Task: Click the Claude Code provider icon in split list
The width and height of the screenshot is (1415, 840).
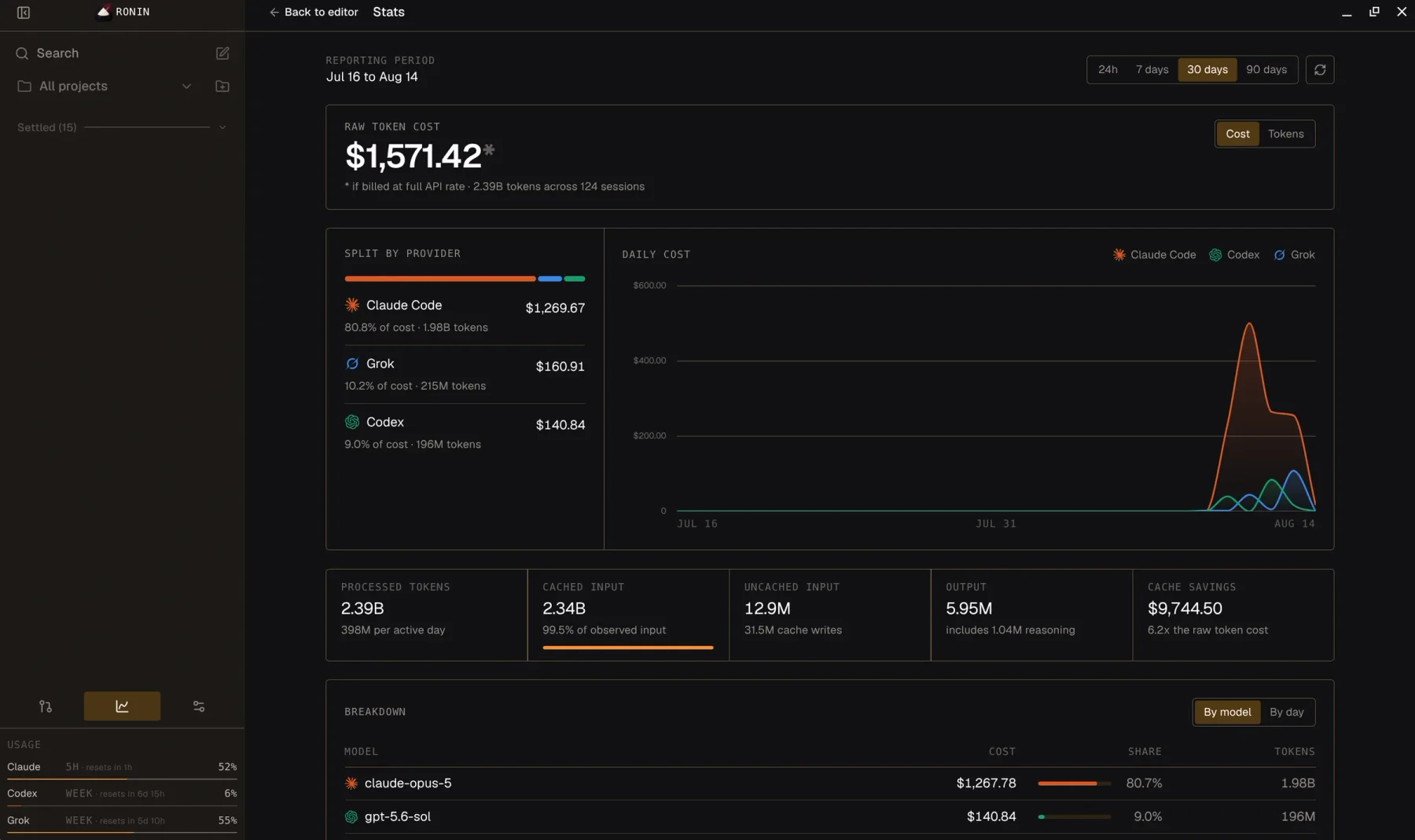Action: [x=352, y=305]
